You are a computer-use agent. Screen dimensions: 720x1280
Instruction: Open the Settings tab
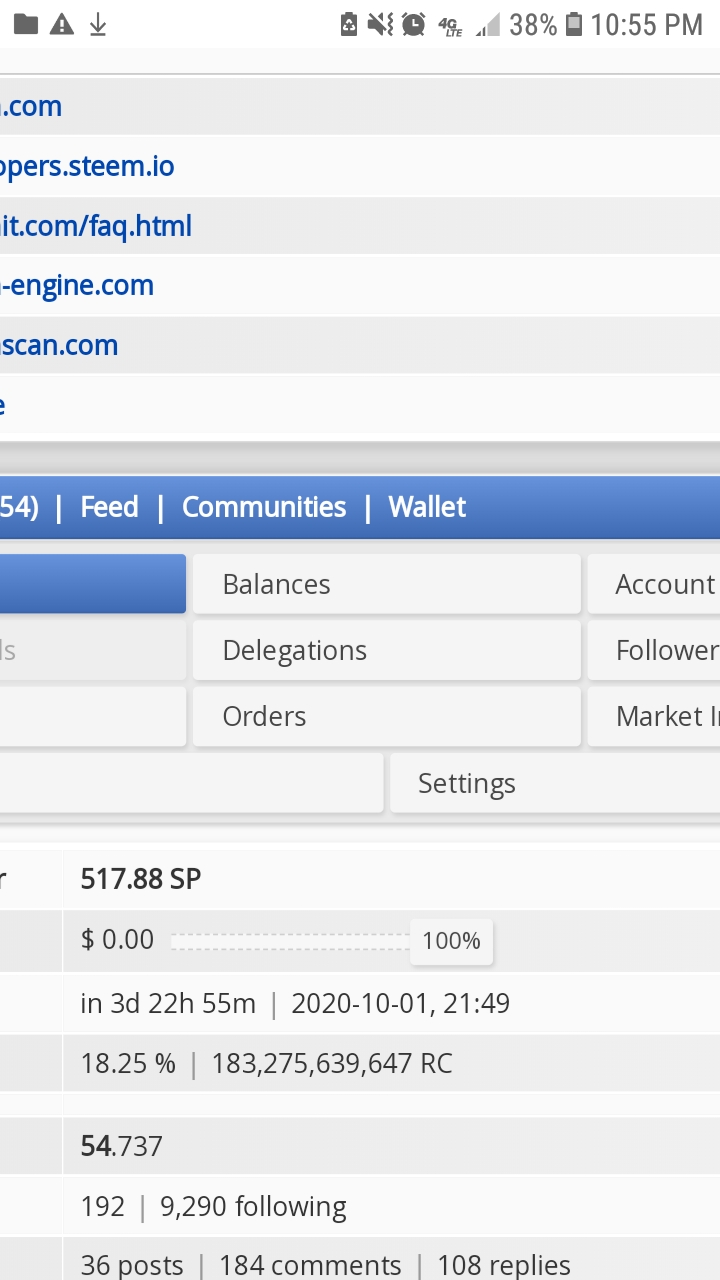pos(555,783)
